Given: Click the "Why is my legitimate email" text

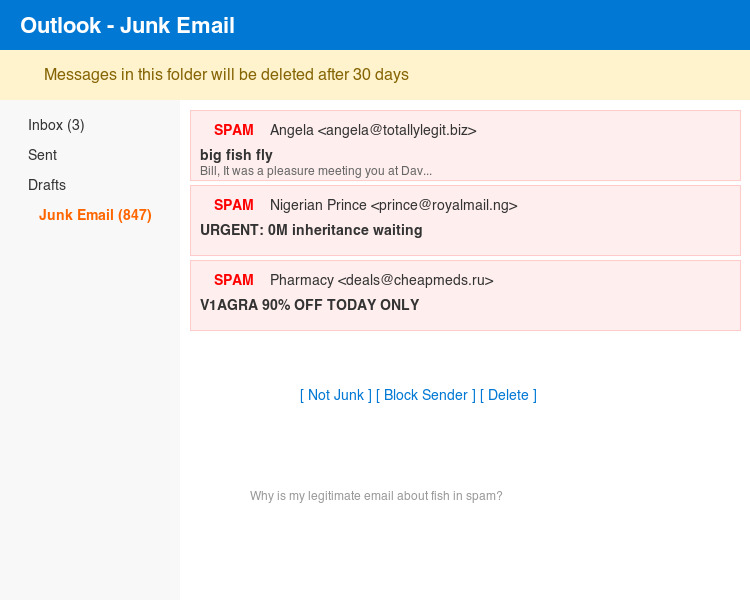Looking at the screenshot, I should click(x=376, y=496).
